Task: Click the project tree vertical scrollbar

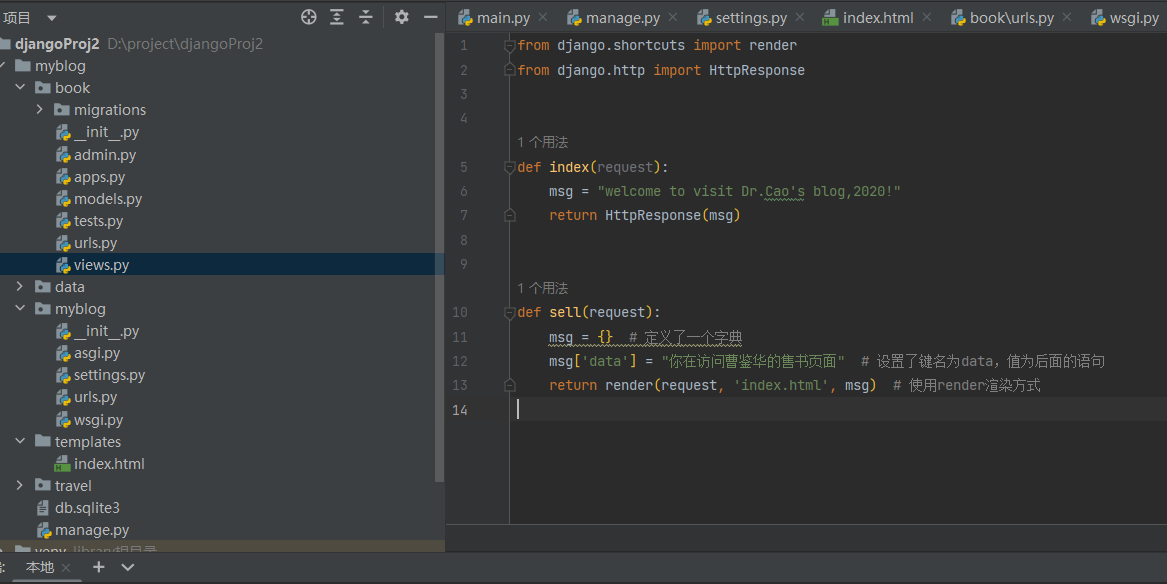Action: (439, 257)
